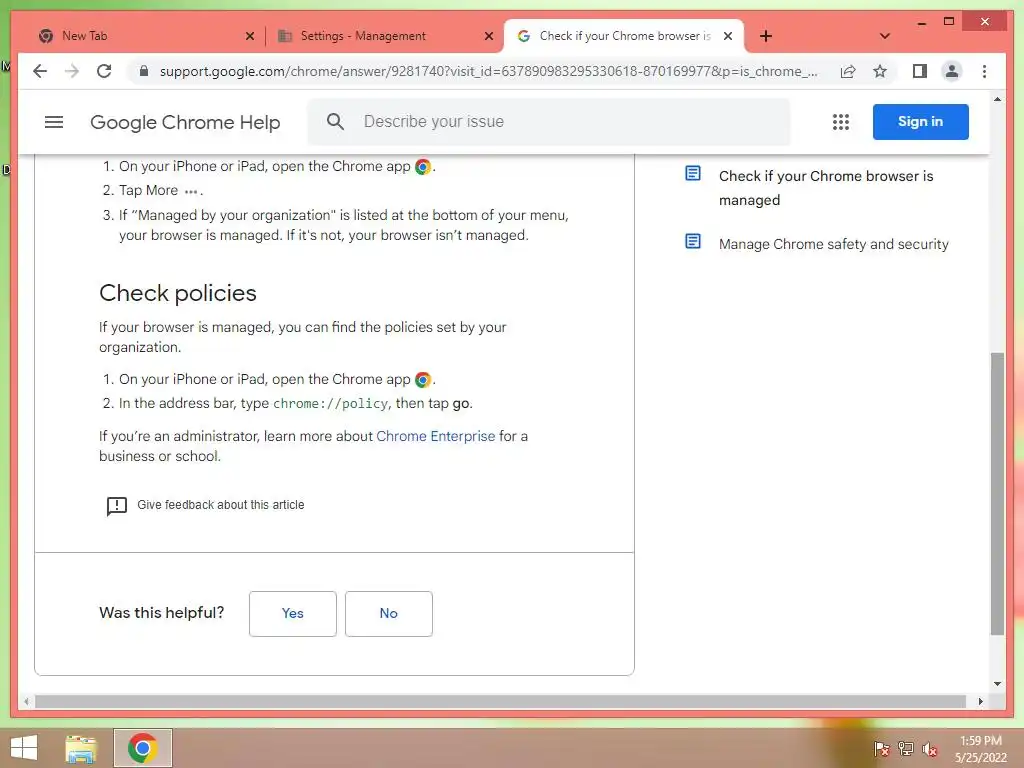
Task: Open a new tab with plus
Action: click(765, 36)
